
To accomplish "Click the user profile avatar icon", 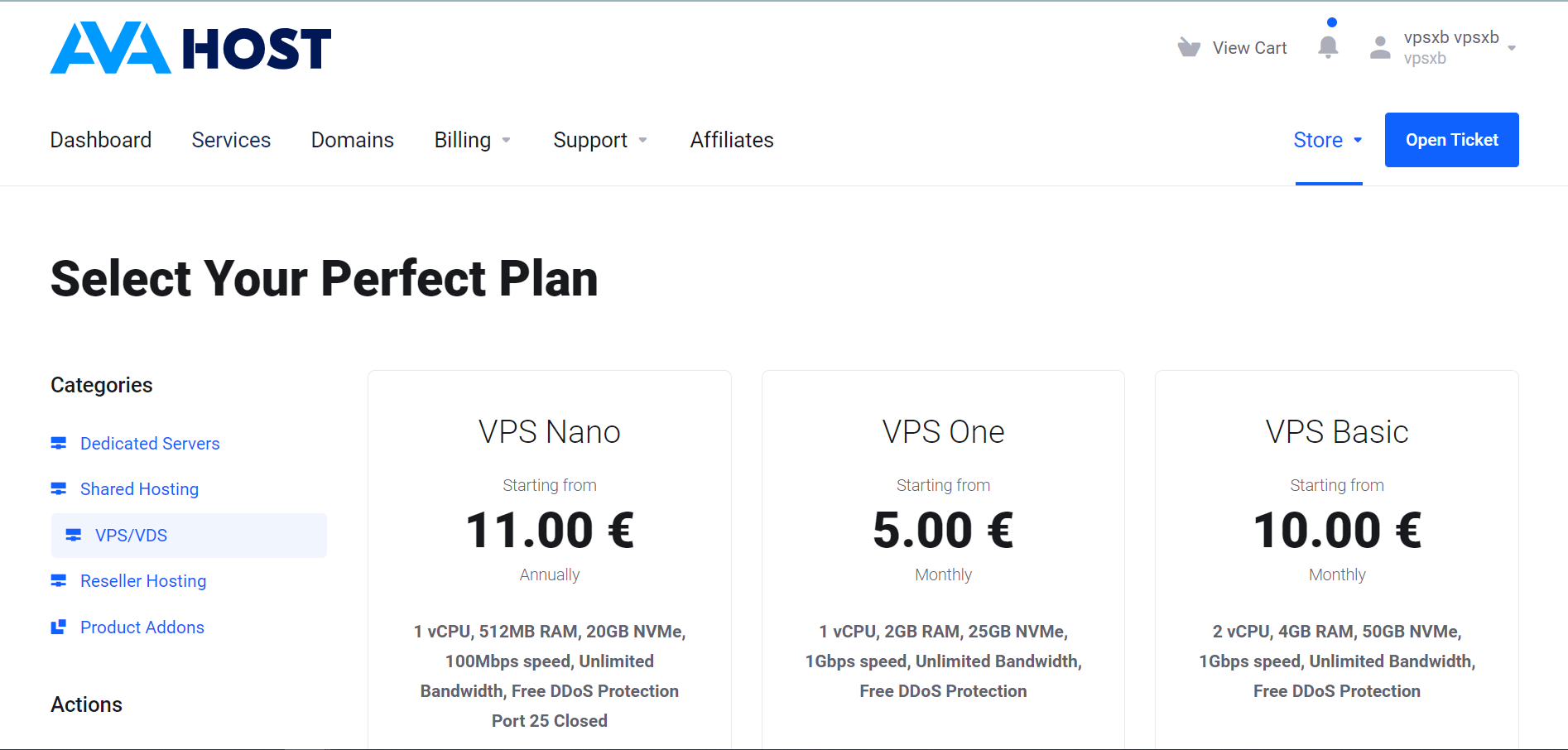I will [x=1380, y=47].
